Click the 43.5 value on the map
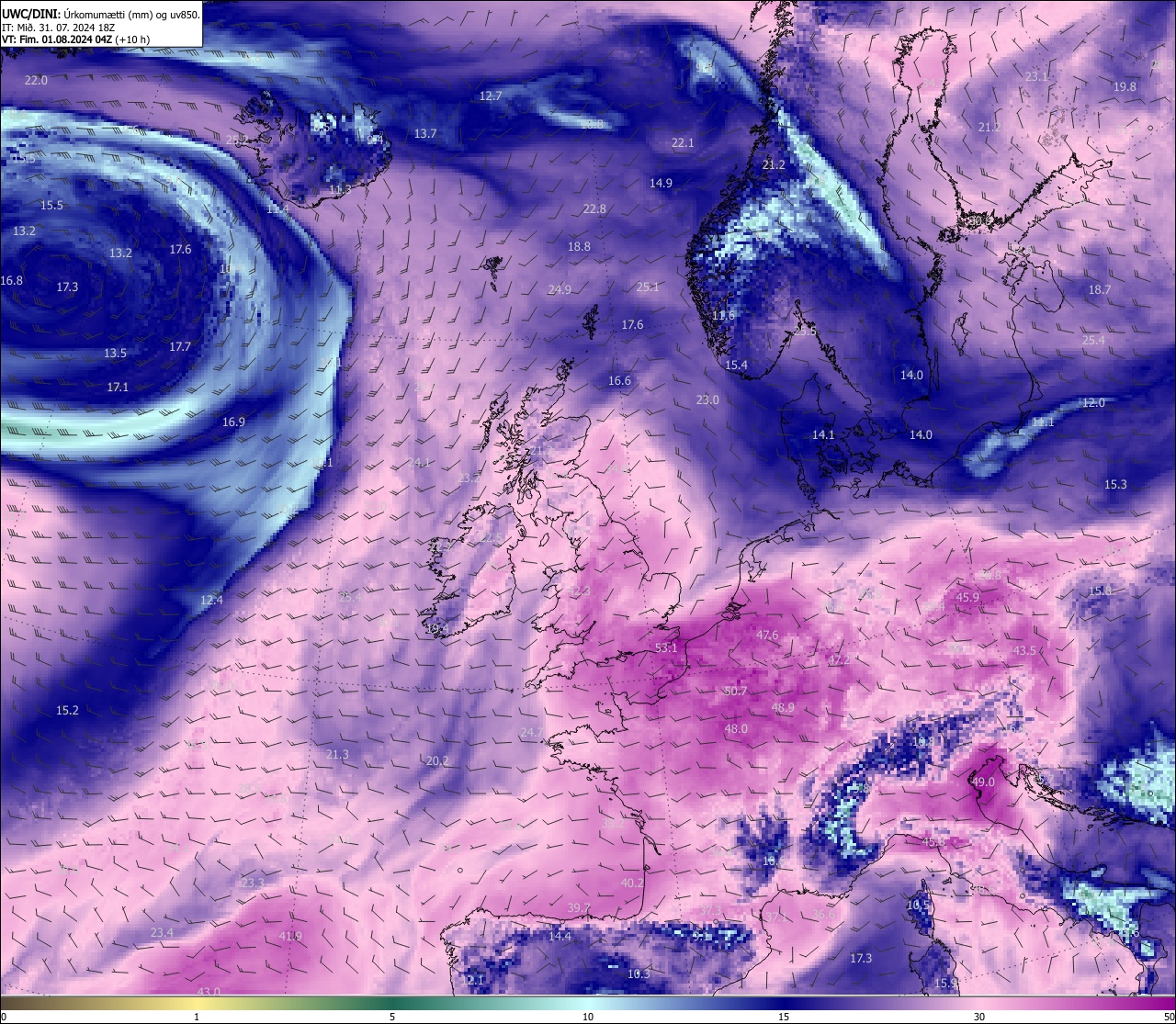 [1024, 651]
